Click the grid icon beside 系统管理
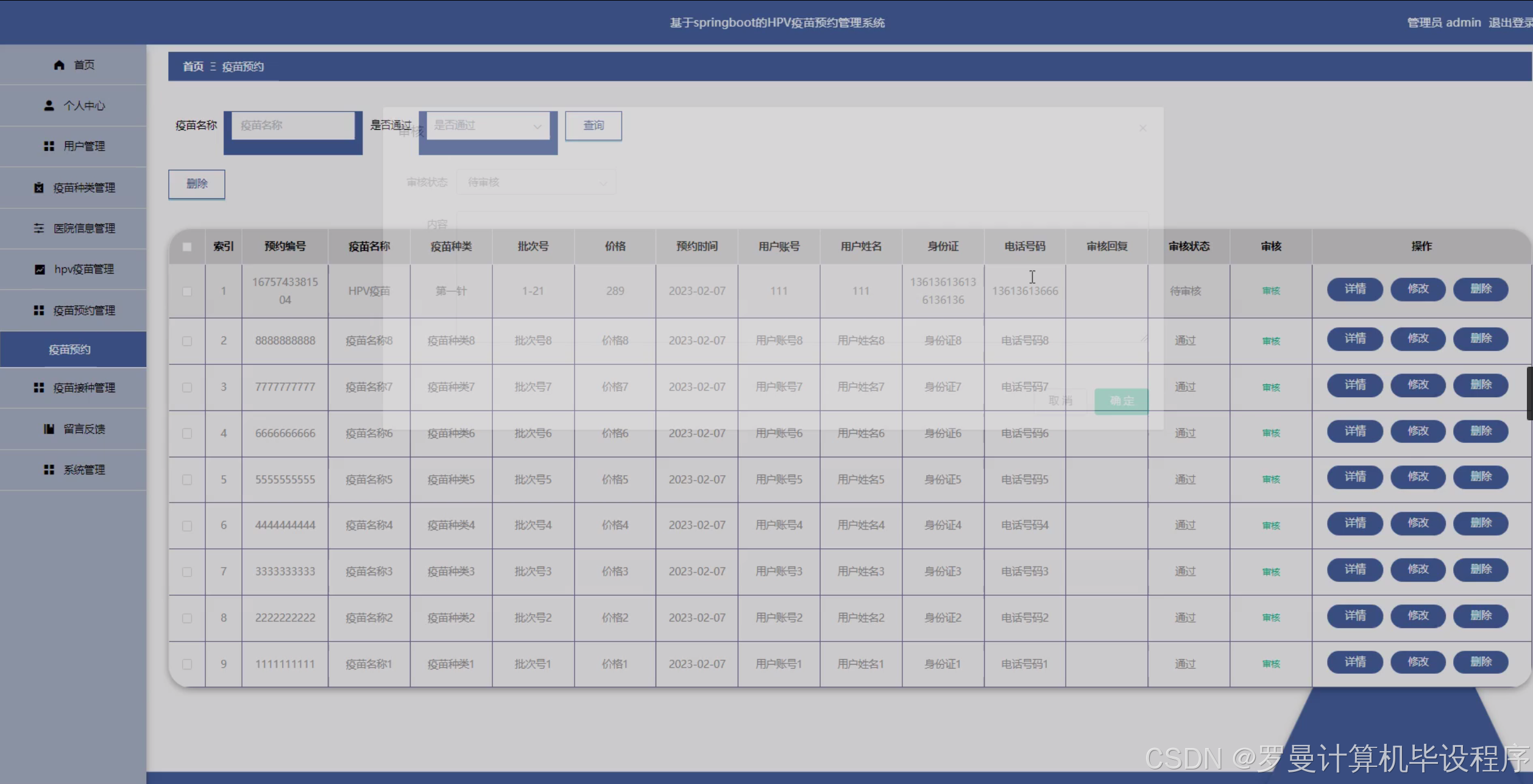Image resolution: width=1533 pixels, height=784 pixels. 49,470
